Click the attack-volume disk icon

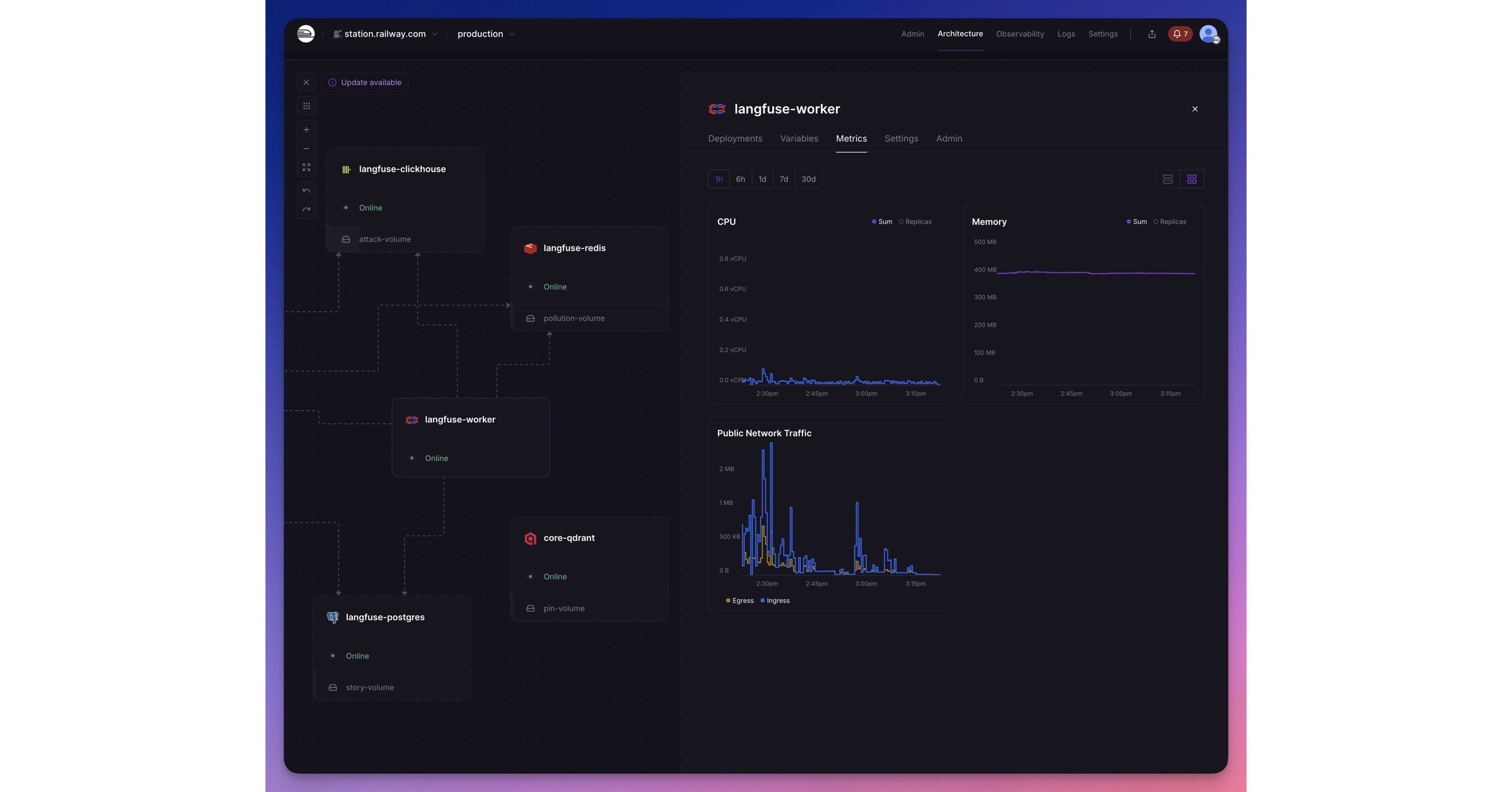[346, 240]
